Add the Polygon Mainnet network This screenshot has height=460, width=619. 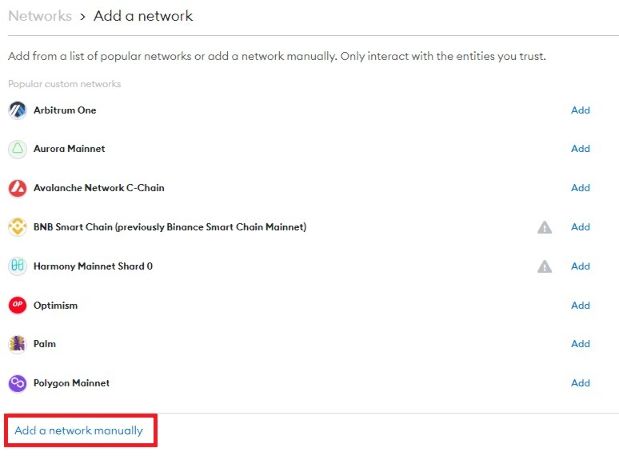[580, 383]
